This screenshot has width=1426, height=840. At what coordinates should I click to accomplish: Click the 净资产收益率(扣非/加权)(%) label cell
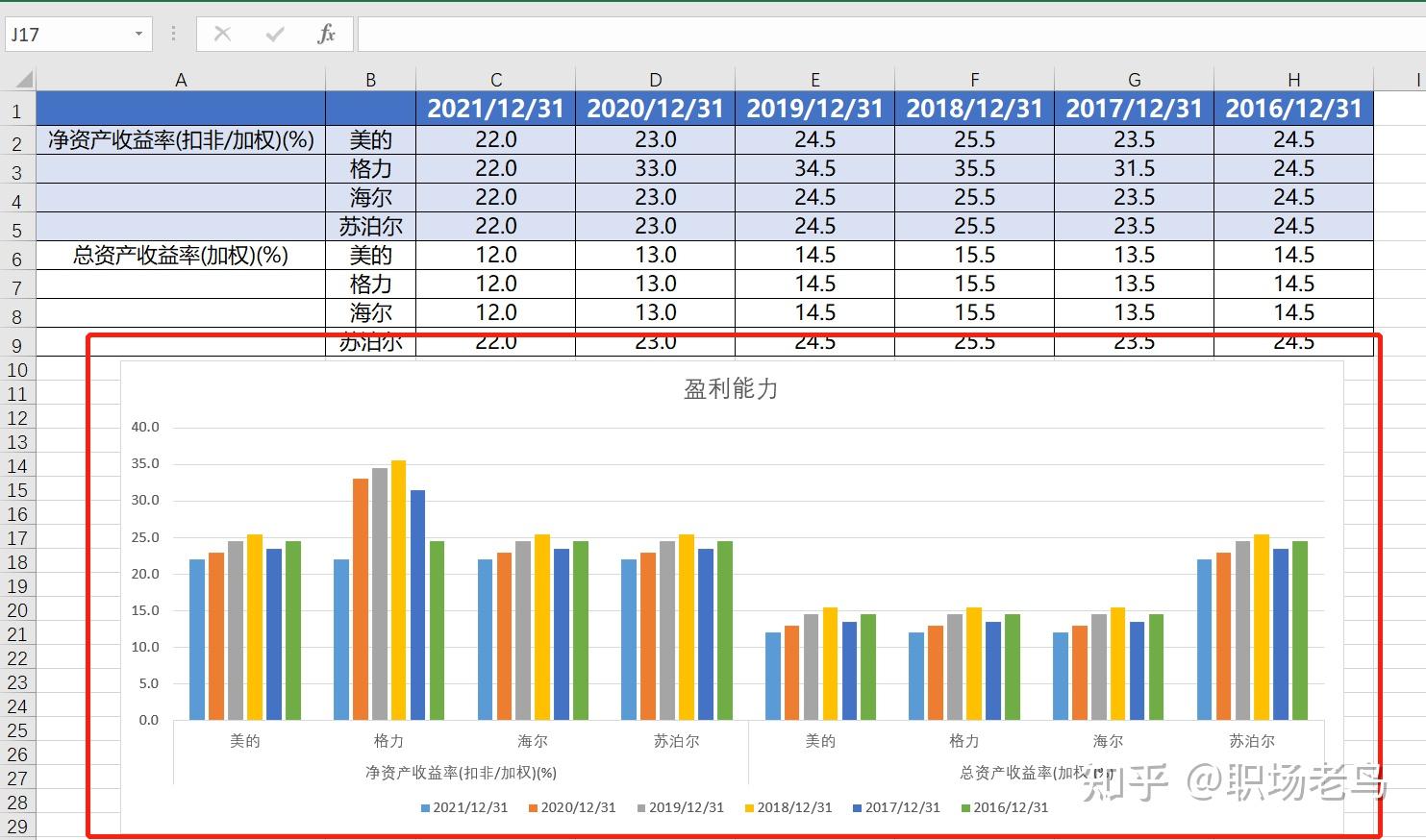[181, 139]
